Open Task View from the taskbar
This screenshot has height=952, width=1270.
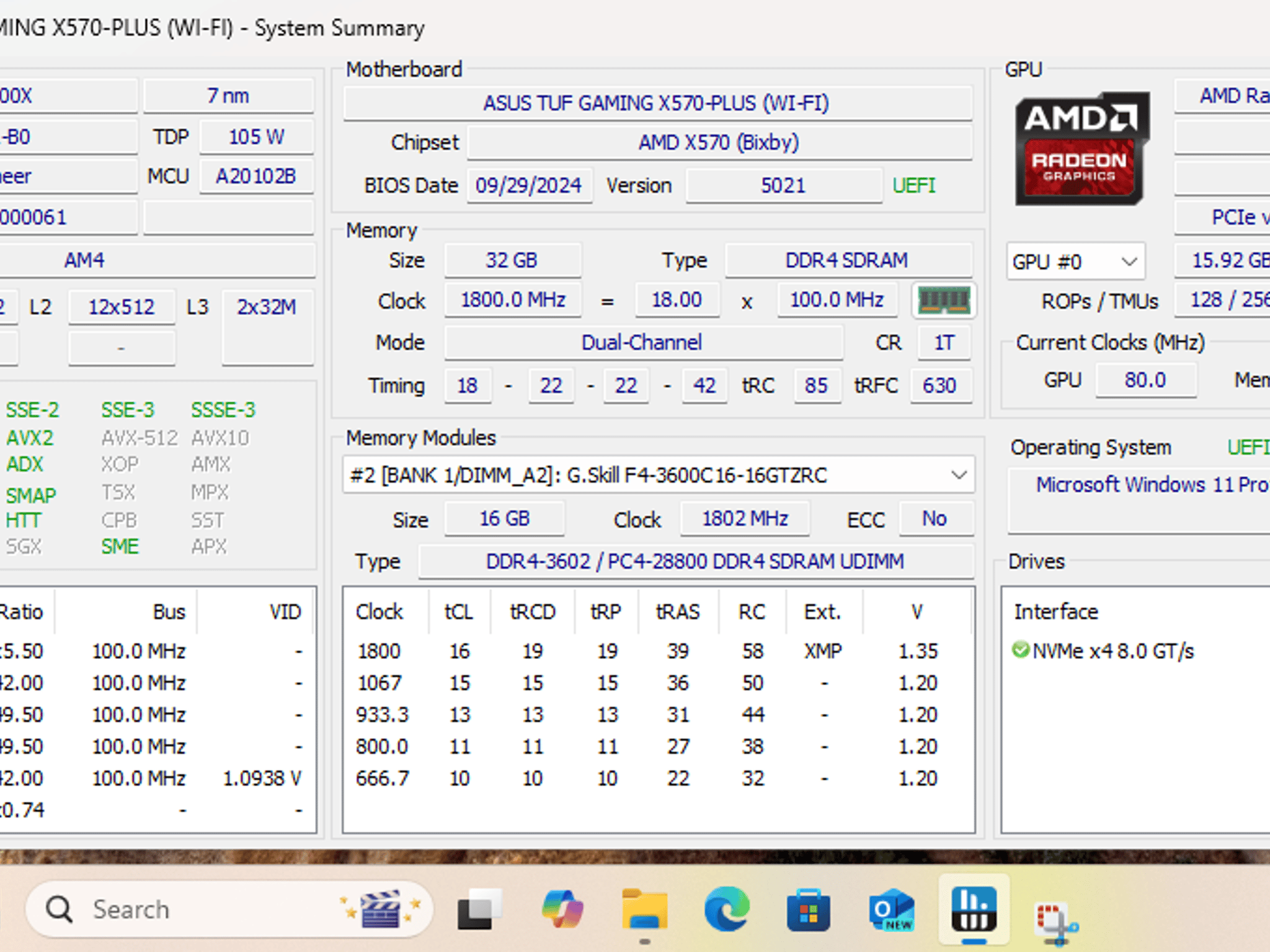point(479,909)
